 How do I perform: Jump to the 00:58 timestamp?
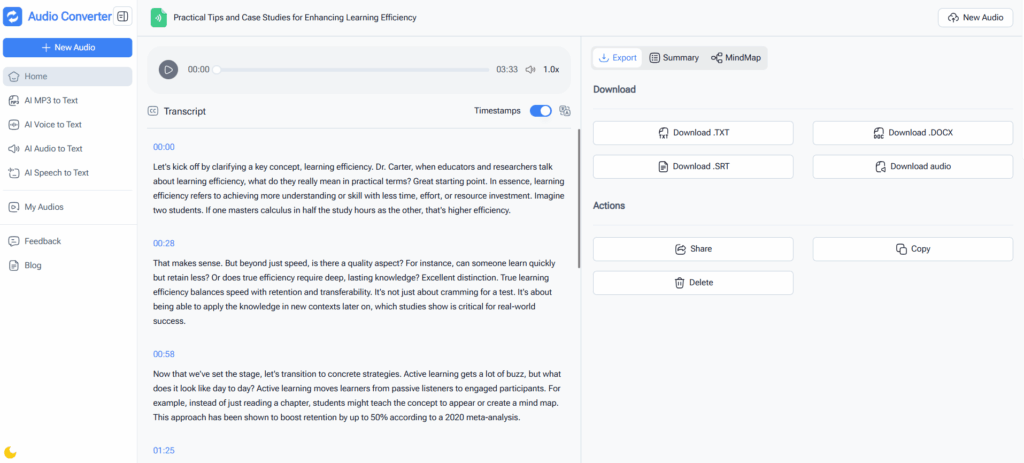coord(164,354)
